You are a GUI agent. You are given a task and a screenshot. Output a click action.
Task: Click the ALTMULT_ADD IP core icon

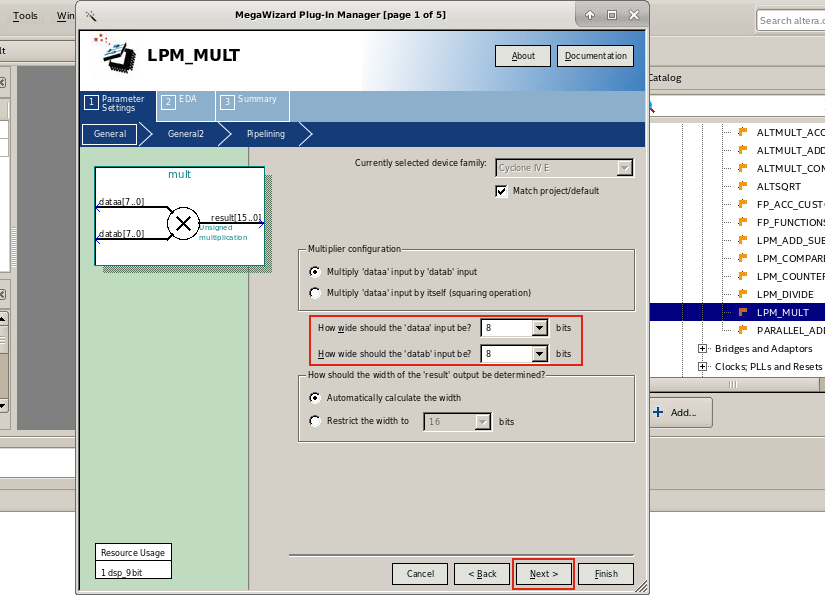pyautogui.click(x=743, y=149)
